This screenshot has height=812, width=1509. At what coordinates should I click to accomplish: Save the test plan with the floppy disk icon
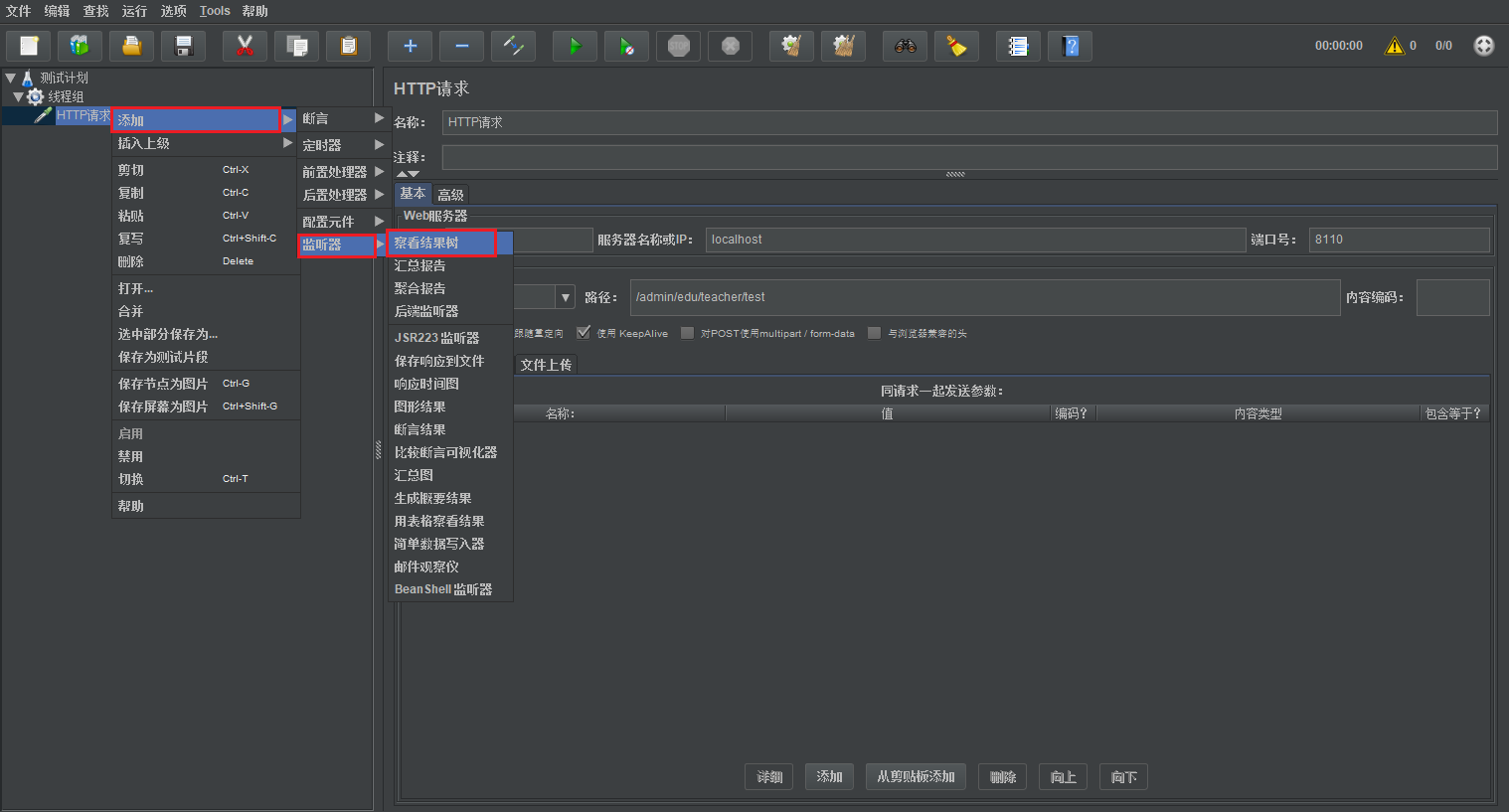(x=183, y=46)
